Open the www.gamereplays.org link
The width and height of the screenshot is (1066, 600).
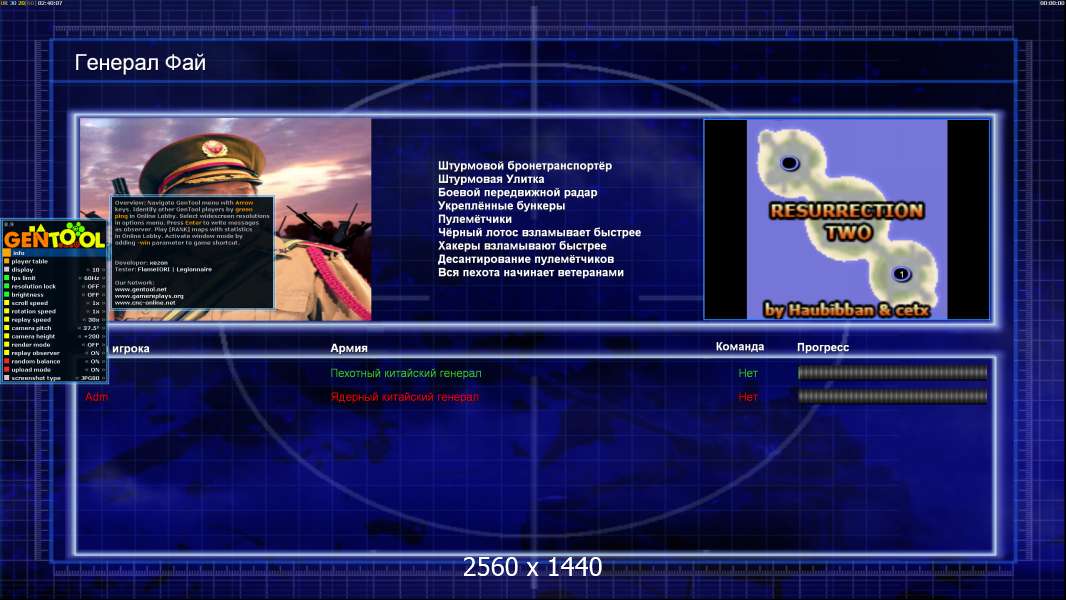[149, 296]
